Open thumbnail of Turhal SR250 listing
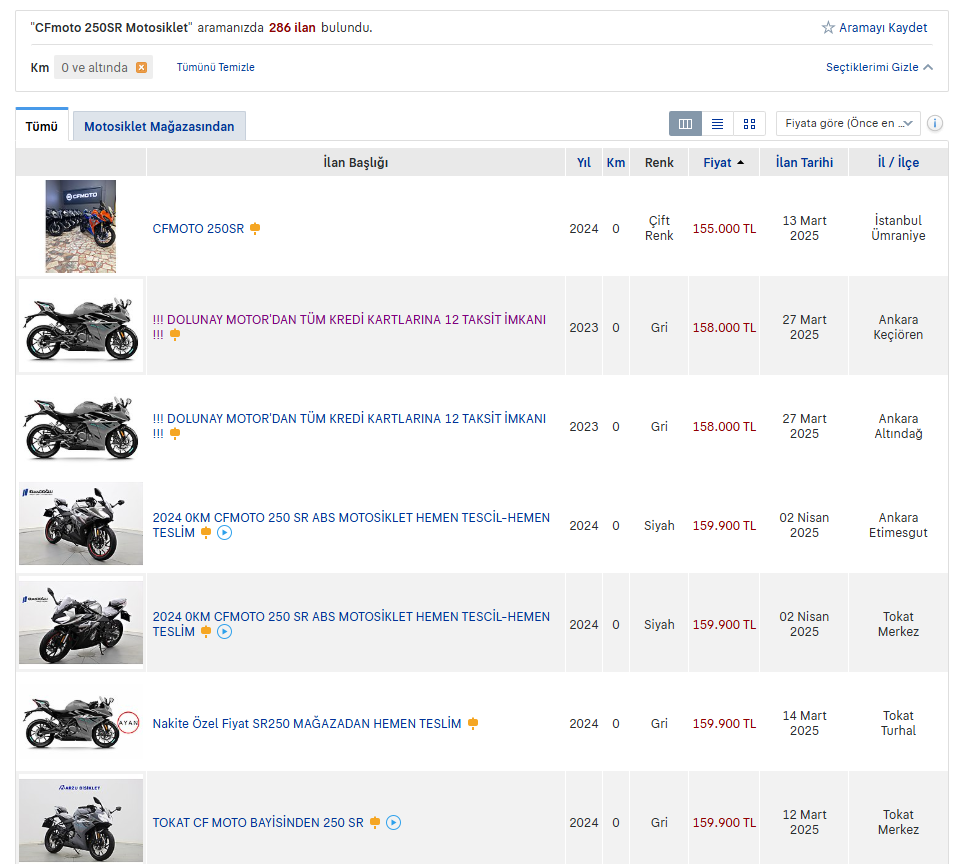The height and width of the screenshot is (864, 963). pyautogui.click(x=80, y=722)
